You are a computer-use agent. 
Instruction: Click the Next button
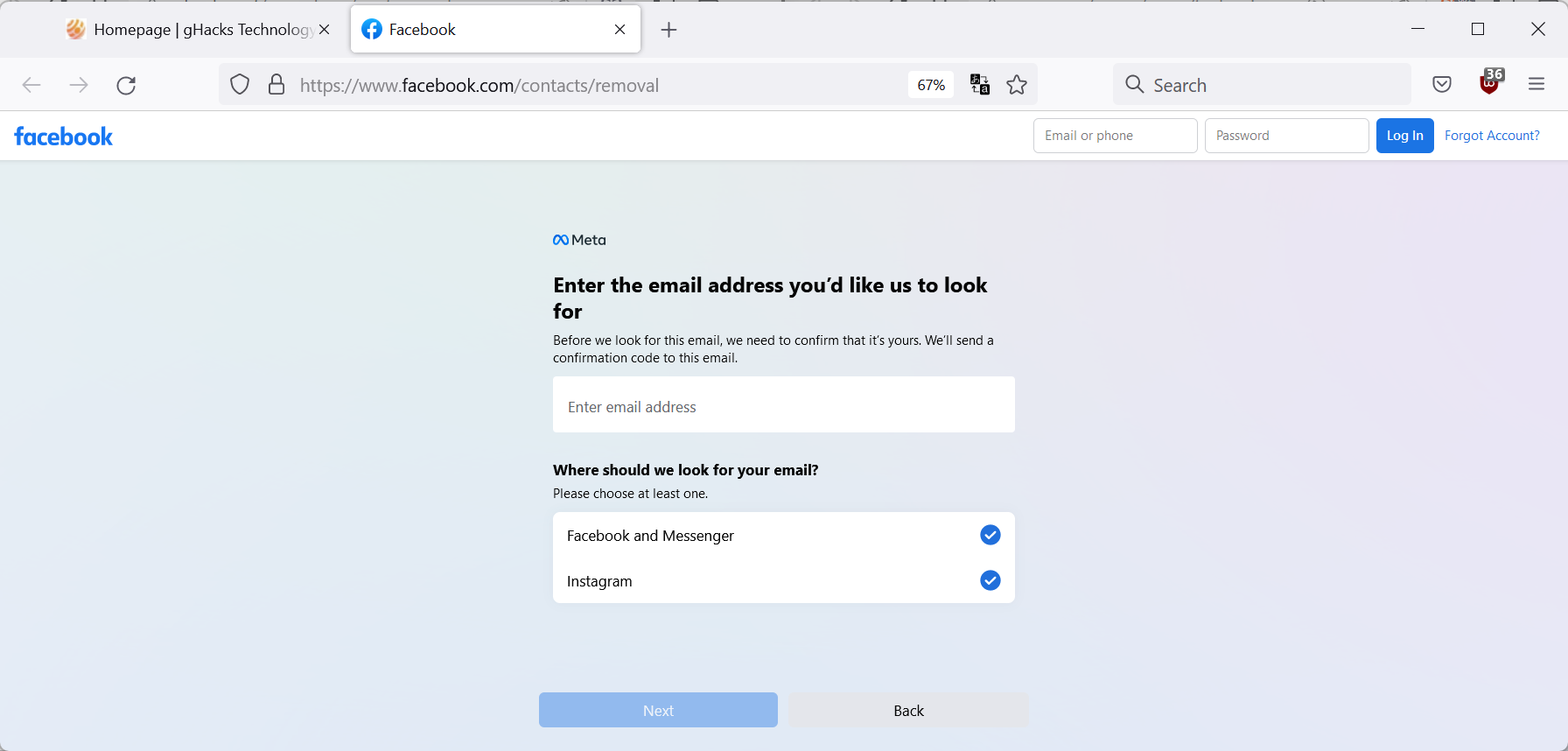(x=658, y=710)
